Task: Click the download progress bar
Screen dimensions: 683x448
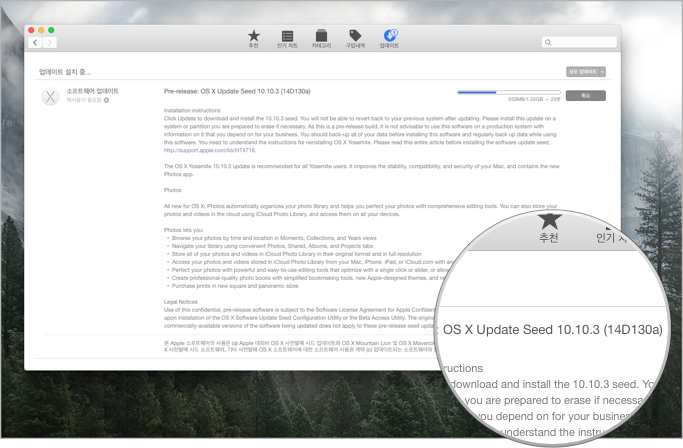Action: pos(509,92)
